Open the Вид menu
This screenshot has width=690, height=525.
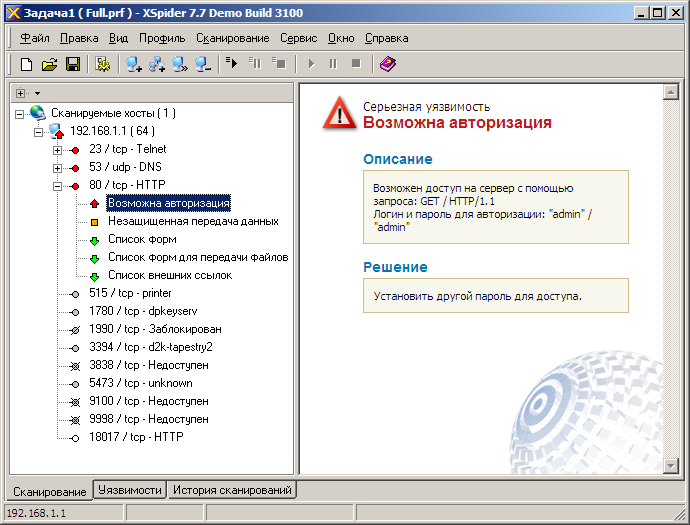(118, 38)
